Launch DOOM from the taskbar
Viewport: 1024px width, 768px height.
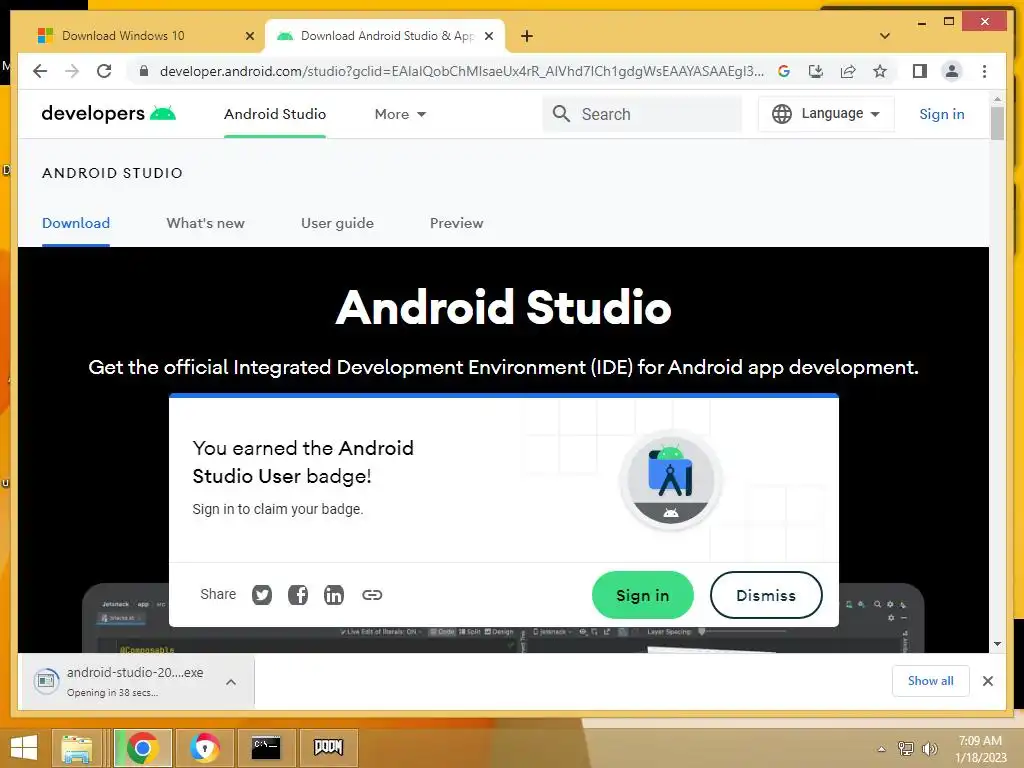click(328, 748)
